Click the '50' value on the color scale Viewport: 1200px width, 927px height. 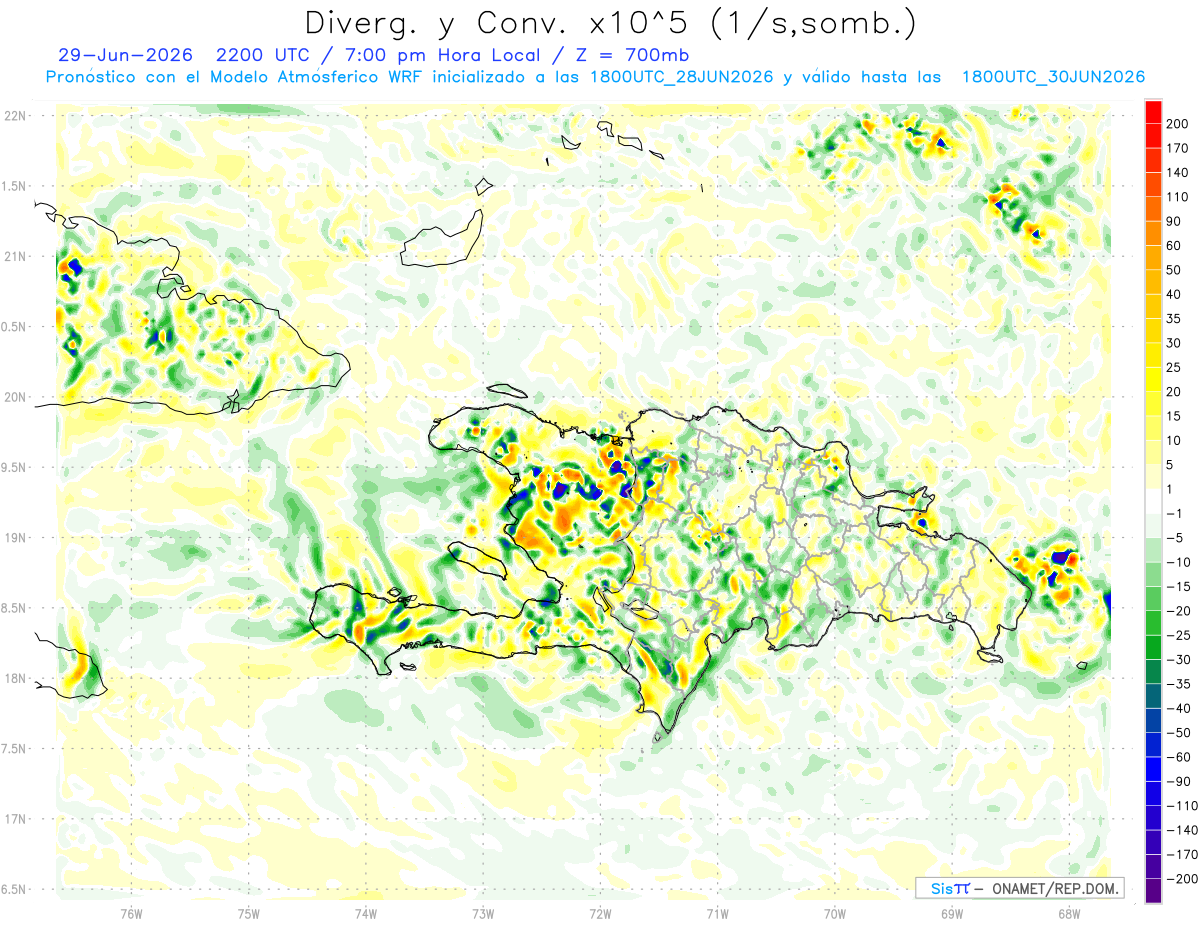point(1174,270)
